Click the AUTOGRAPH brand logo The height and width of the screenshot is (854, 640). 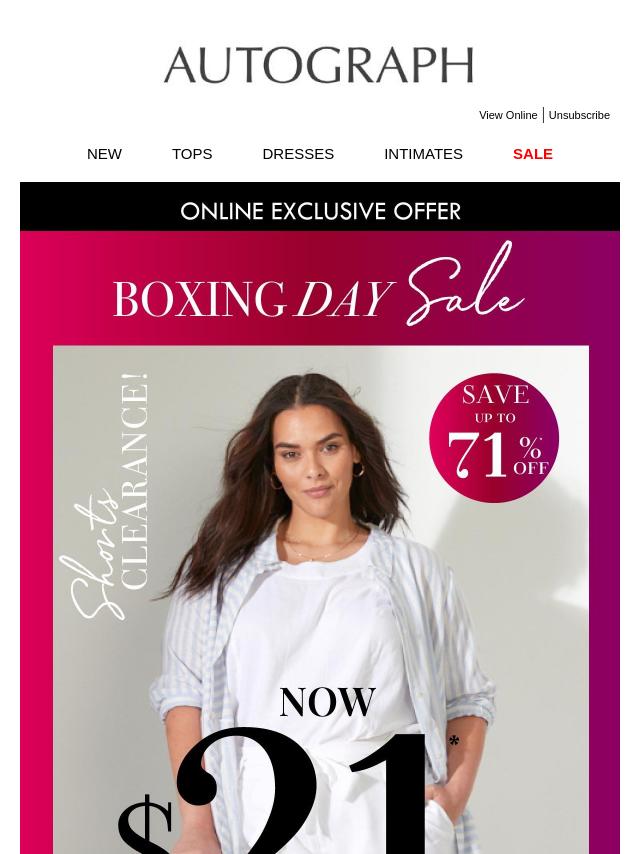click(x=319, y=65)
